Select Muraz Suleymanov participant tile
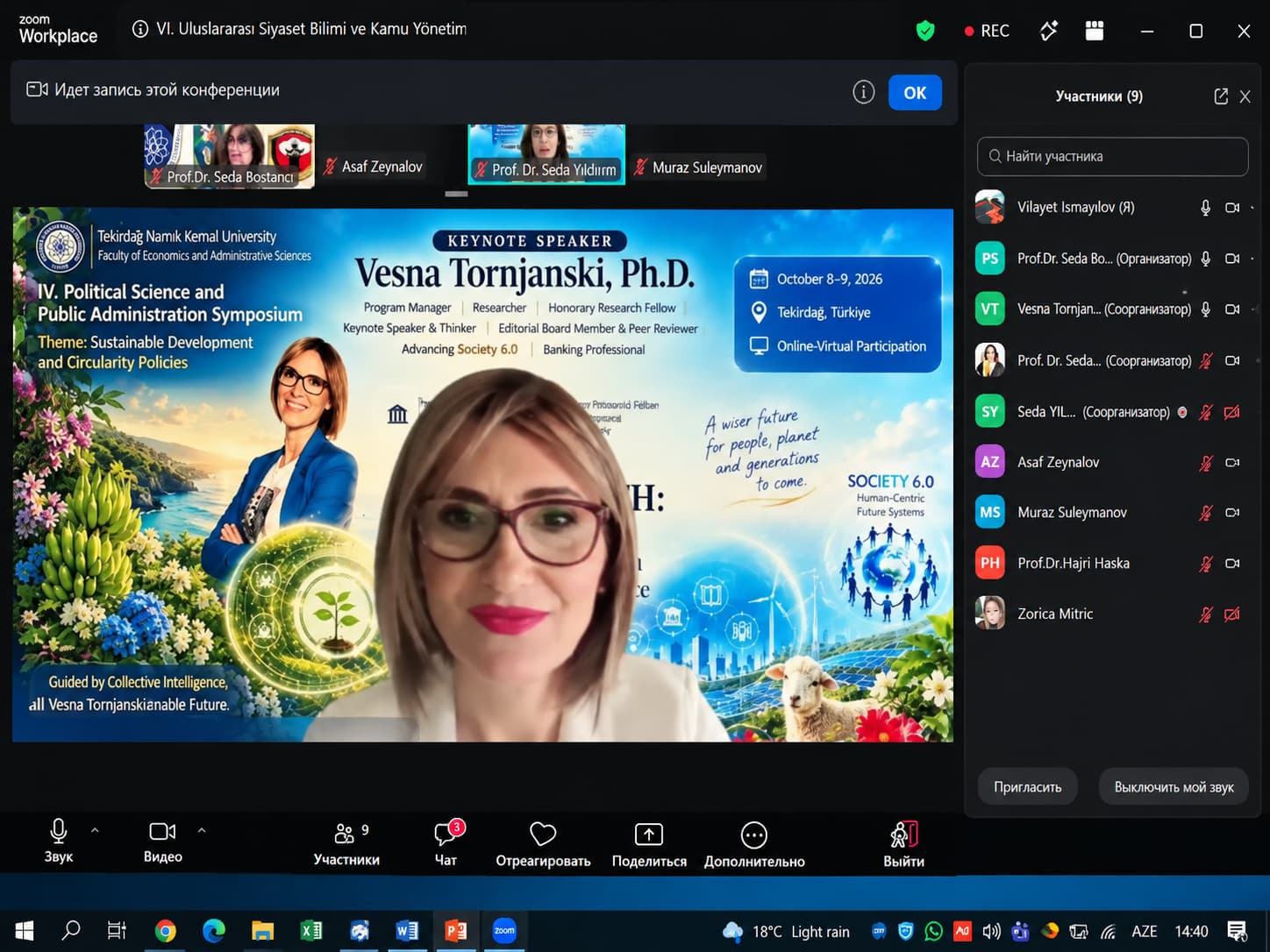 (699, 167)
